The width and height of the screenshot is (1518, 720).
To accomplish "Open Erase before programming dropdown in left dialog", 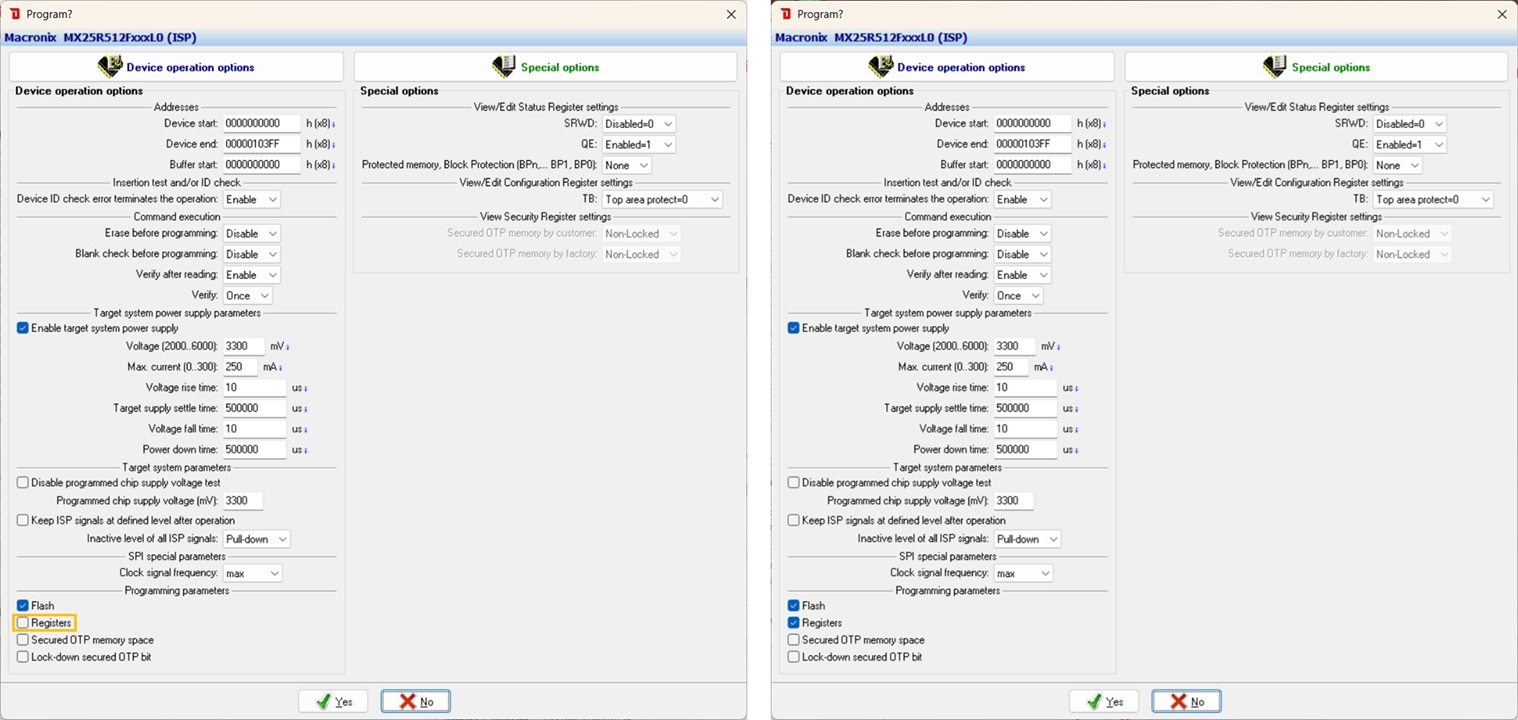I will click(x=251, y=234).
